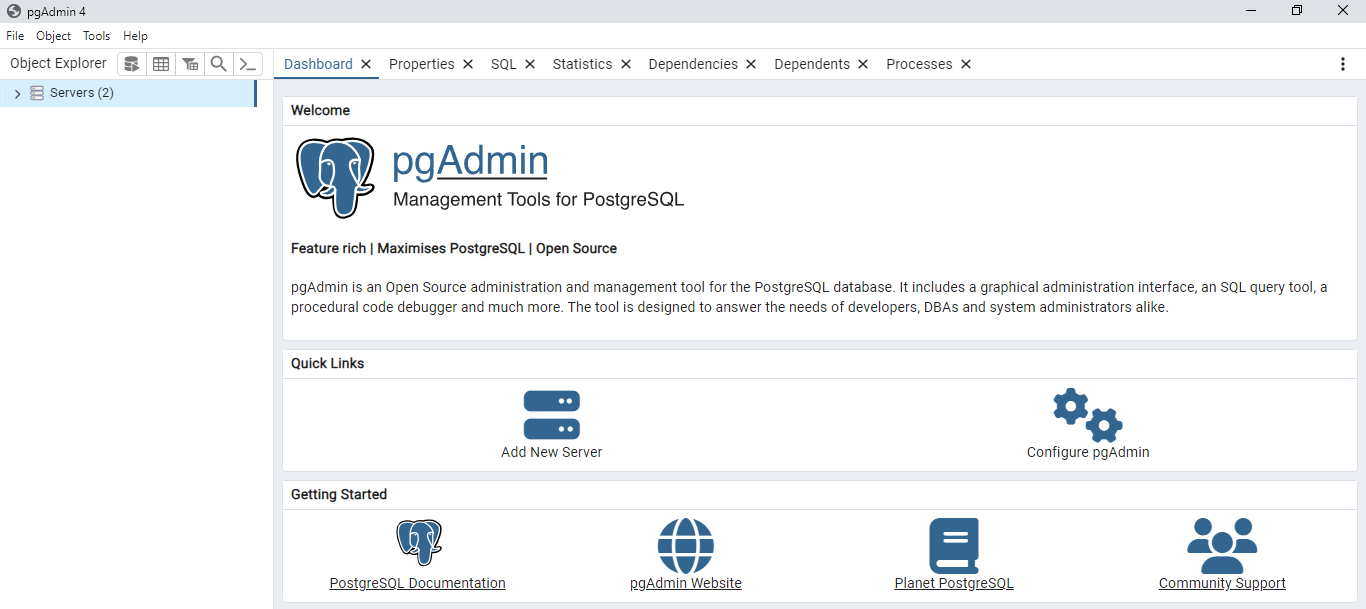Close the pgAdmin 4 window
Image resolution: width=1366 pixels, height=609 pixels.
coord(1343,11)
